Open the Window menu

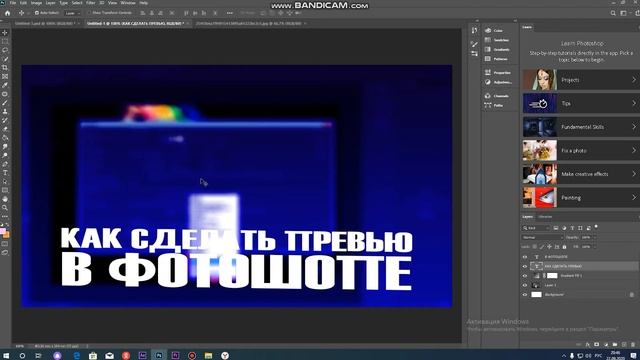tap(128, 3)
